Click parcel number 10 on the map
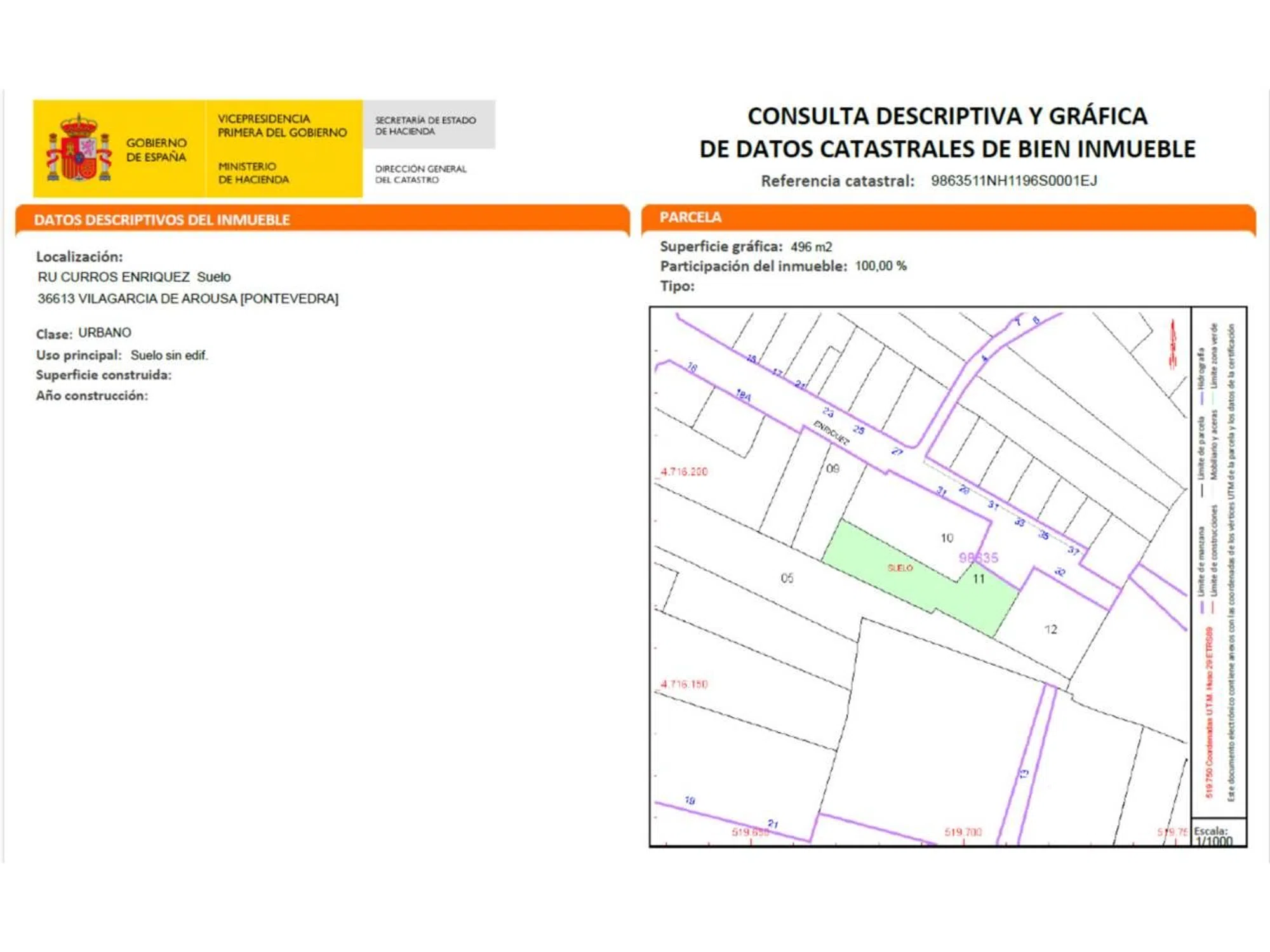 coord(947,538)
